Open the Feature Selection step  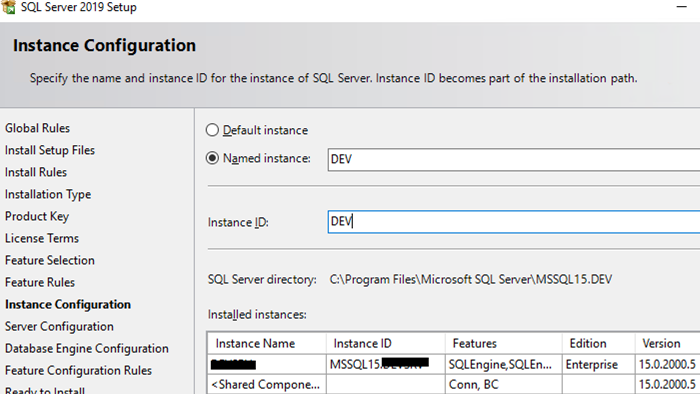(x=50, y=260)
